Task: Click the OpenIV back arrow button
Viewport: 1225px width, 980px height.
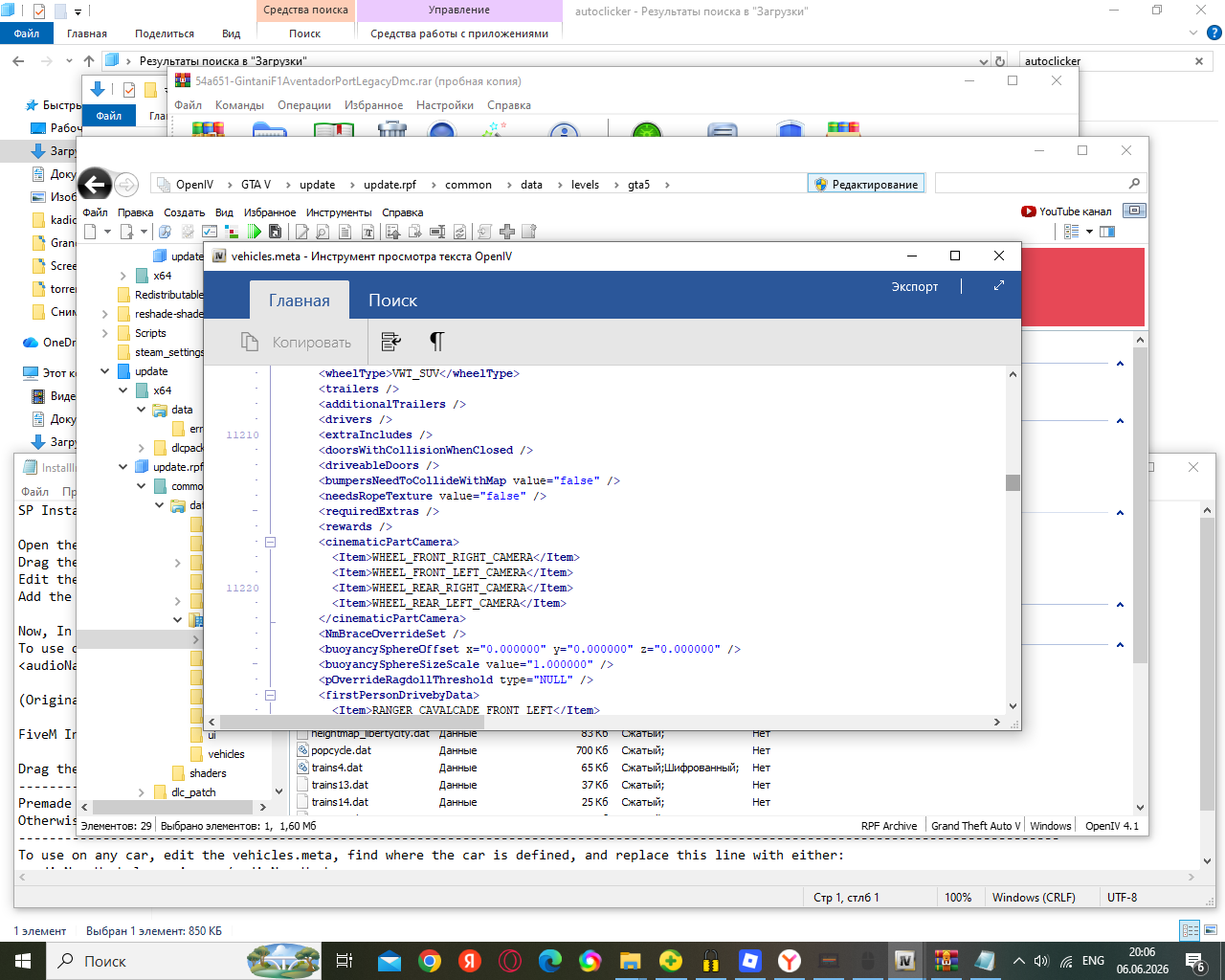Action: tap(95, 185)
